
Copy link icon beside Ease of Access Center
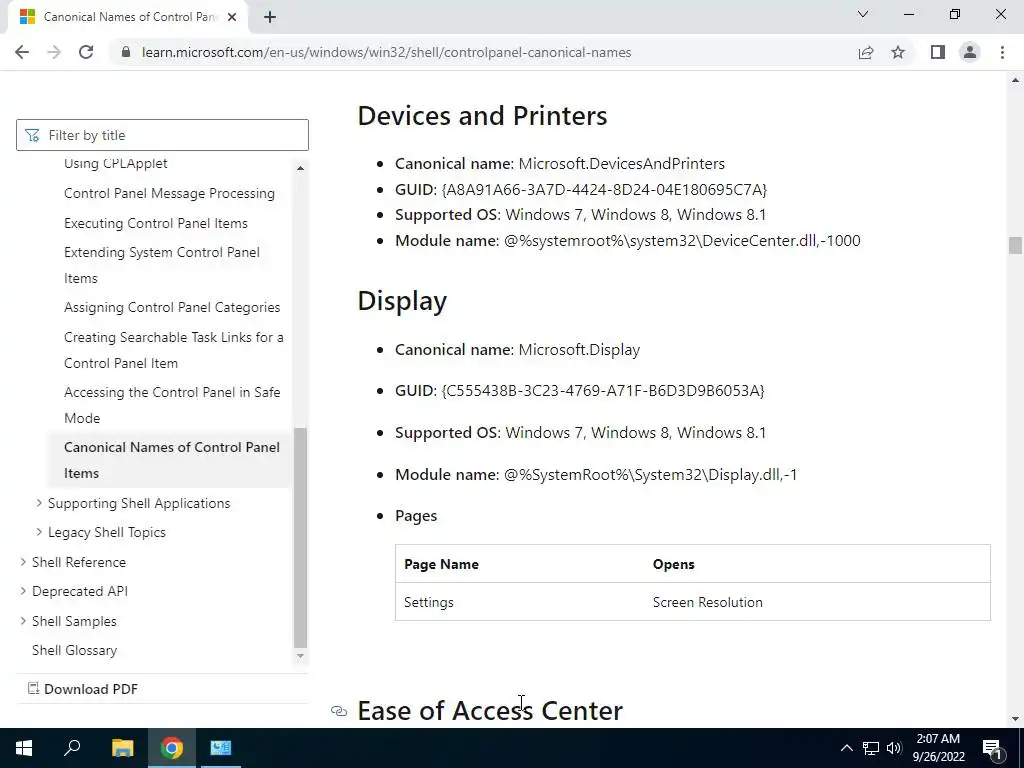(x=338, y=711)
